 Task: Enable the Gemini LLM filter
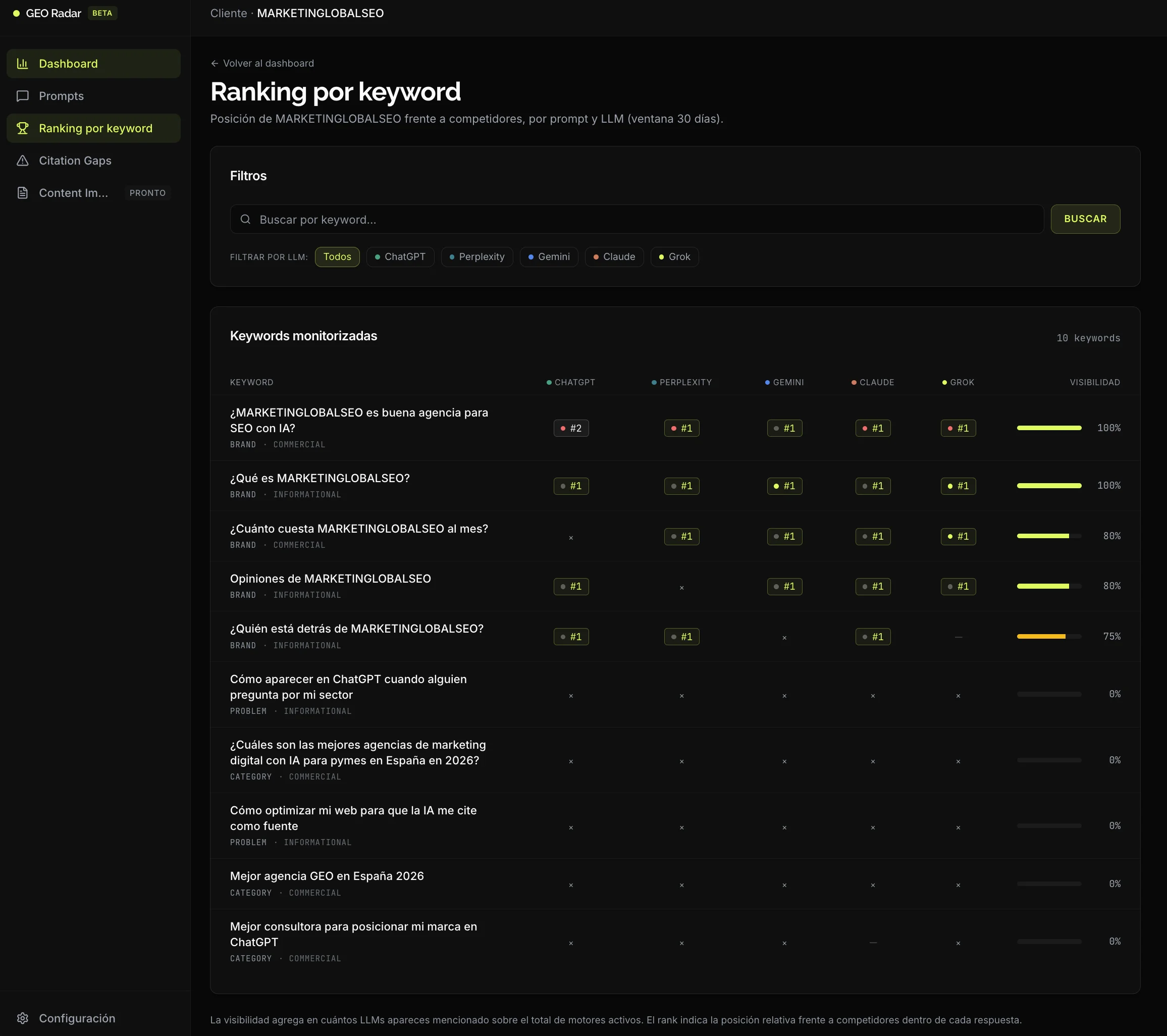pyautogui.click(x=549, y=256)
